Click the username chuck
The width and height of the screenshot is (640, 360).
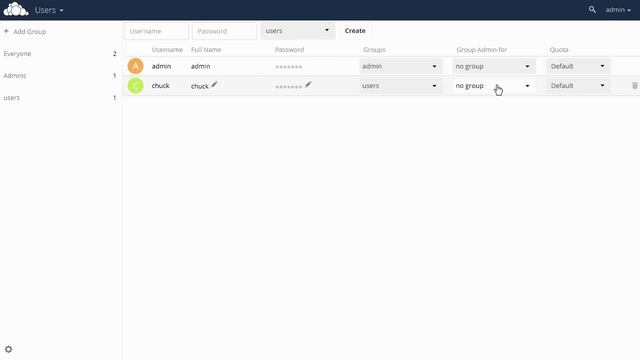tap(160, 86)
